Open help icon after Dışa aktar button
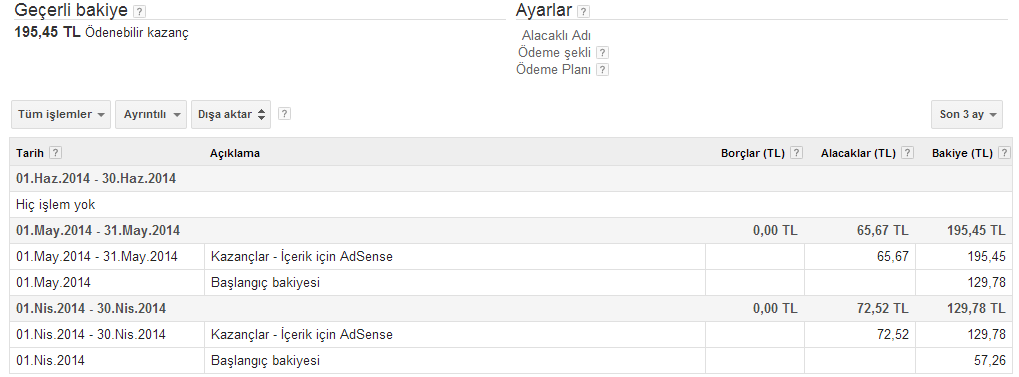The height and width of the screenshot is (377, 1019). point(284,114)
